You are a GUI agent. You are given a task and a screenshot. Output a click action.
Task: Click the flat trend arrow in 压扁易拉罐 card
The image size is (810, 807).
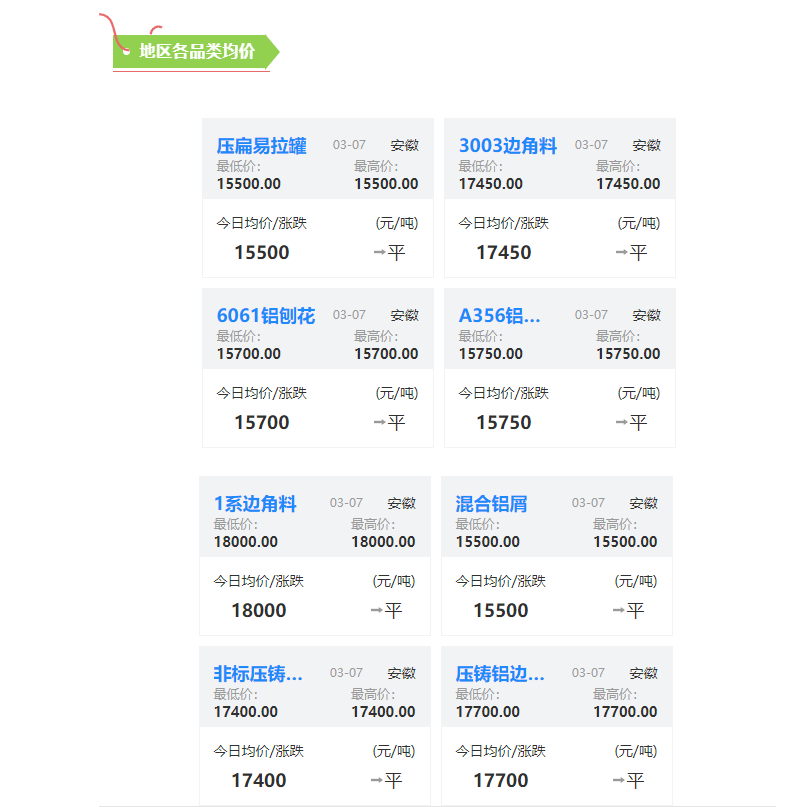point(379,253)
